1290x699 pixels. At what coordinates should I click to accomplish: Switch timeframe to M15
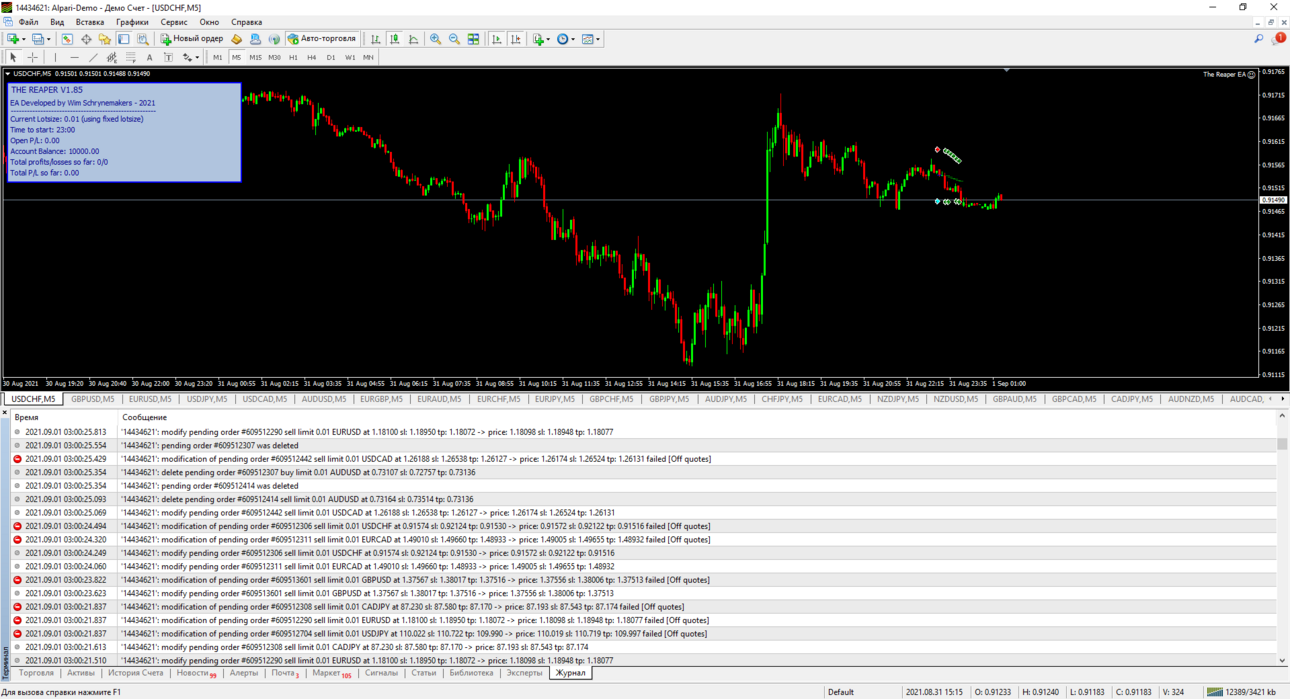[255, 57]
